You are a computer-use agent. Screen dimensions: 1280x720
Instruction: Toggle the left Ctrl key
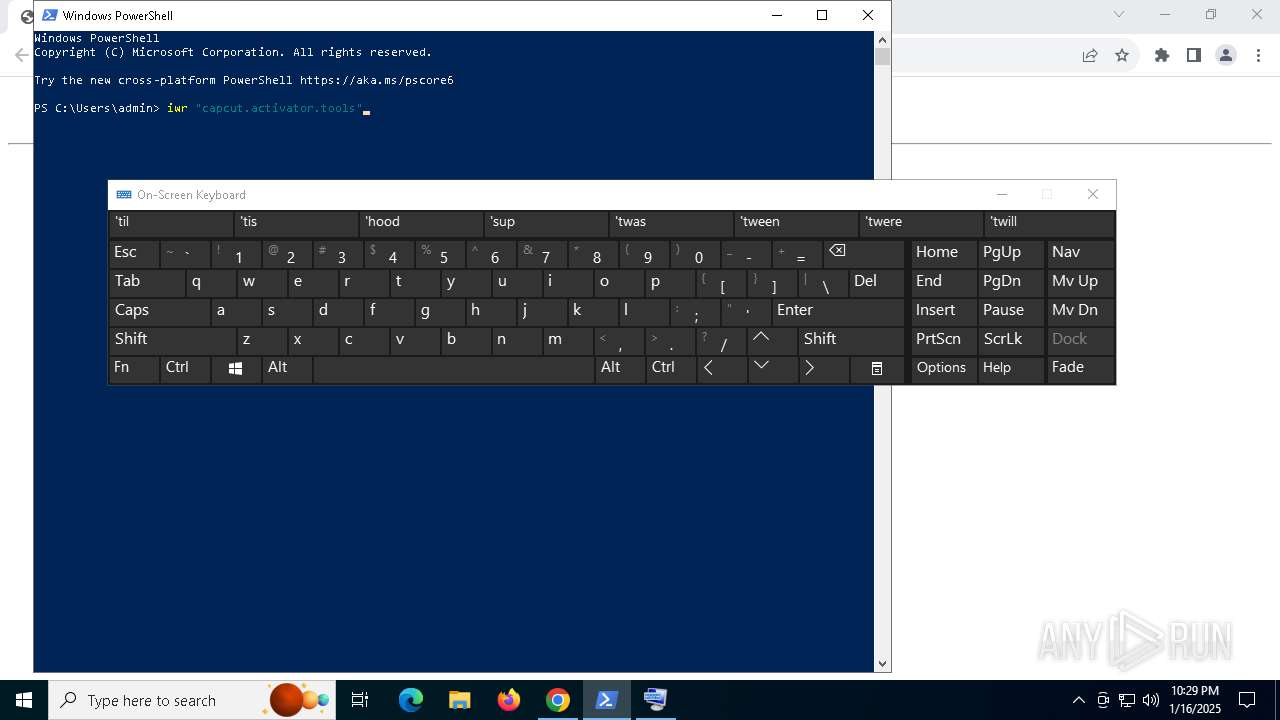[x=185, y=368]
